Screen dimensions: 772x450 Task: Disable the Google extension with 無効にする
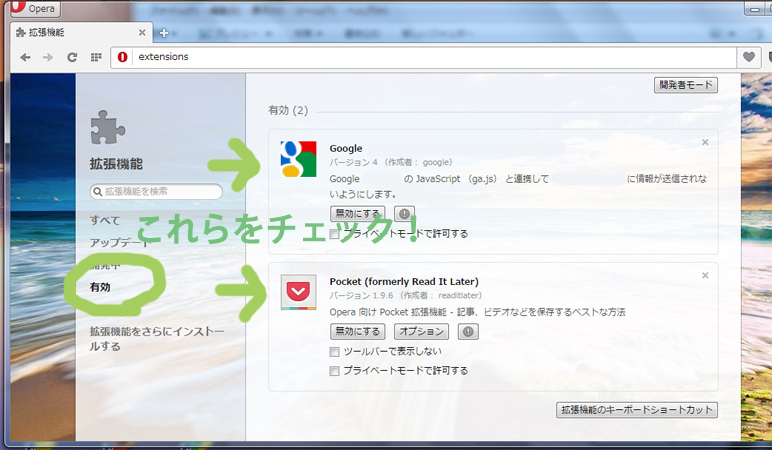click(x=356, y=214)
